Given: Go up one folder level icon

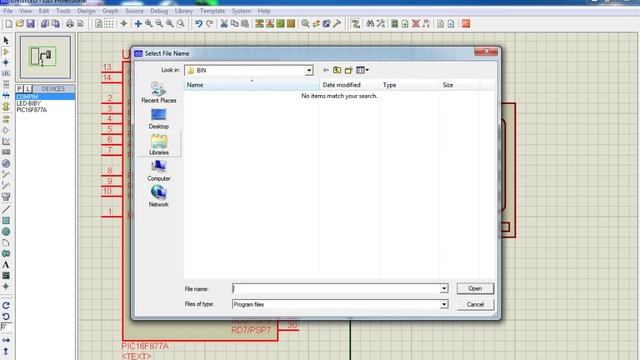Looking at the screenshot, I should click(337, 70).
